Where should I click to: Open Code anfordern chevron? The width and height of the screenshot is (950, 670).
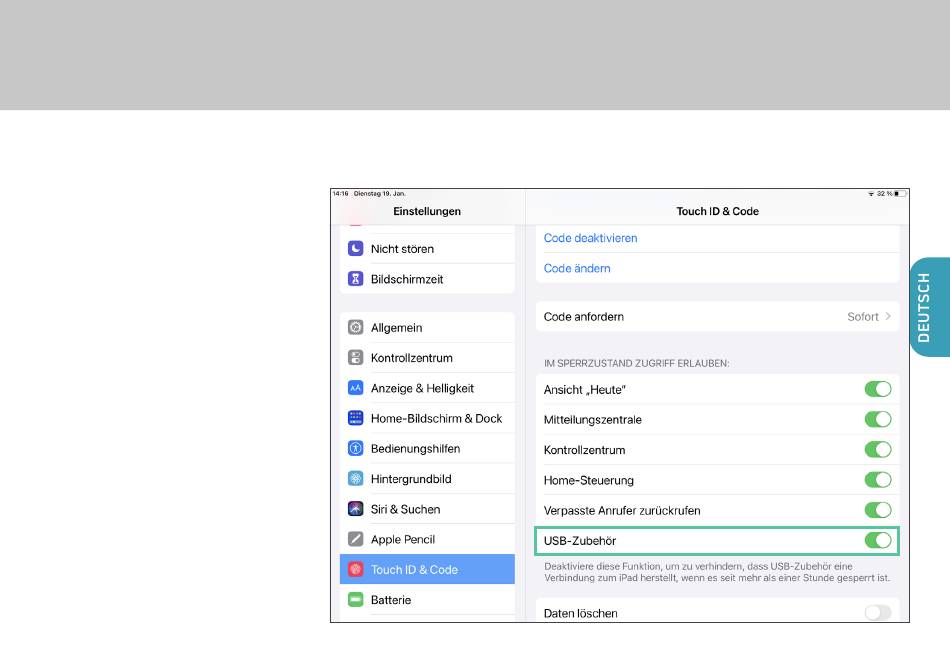point(888,316)
